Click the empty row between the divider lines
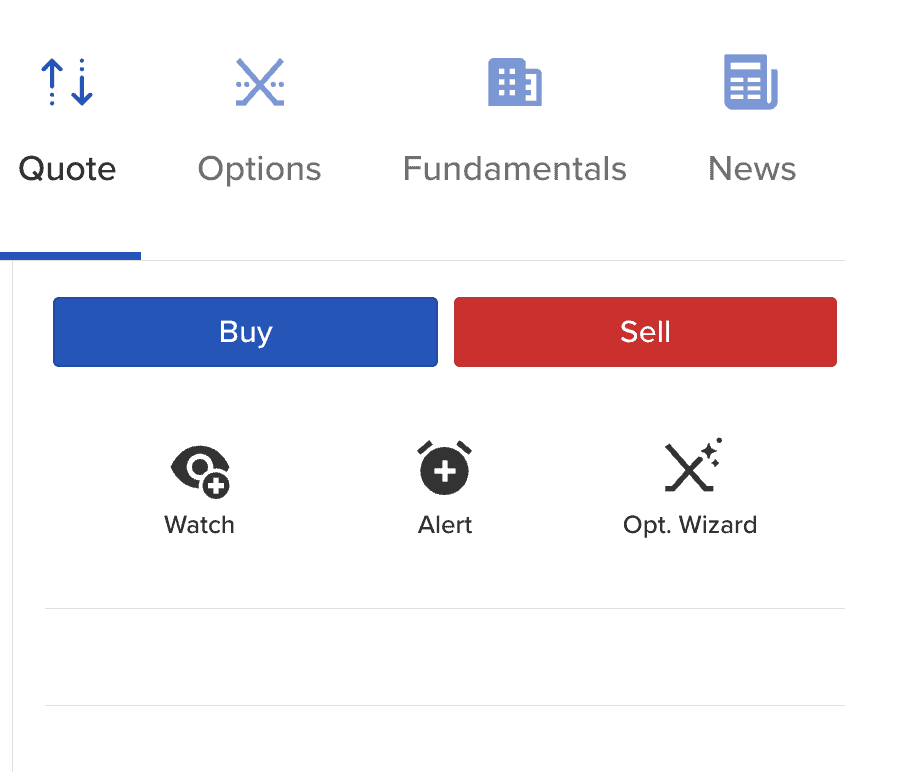Viewport: 916px width, 772px height. pos(445,657)
